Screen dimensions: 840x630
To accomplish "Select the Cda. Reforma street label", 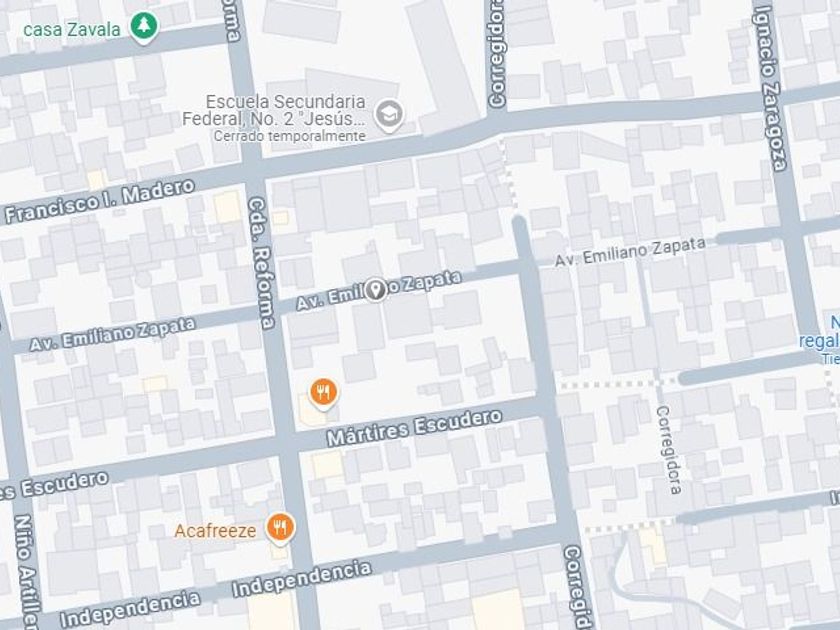I will [262, 262].
